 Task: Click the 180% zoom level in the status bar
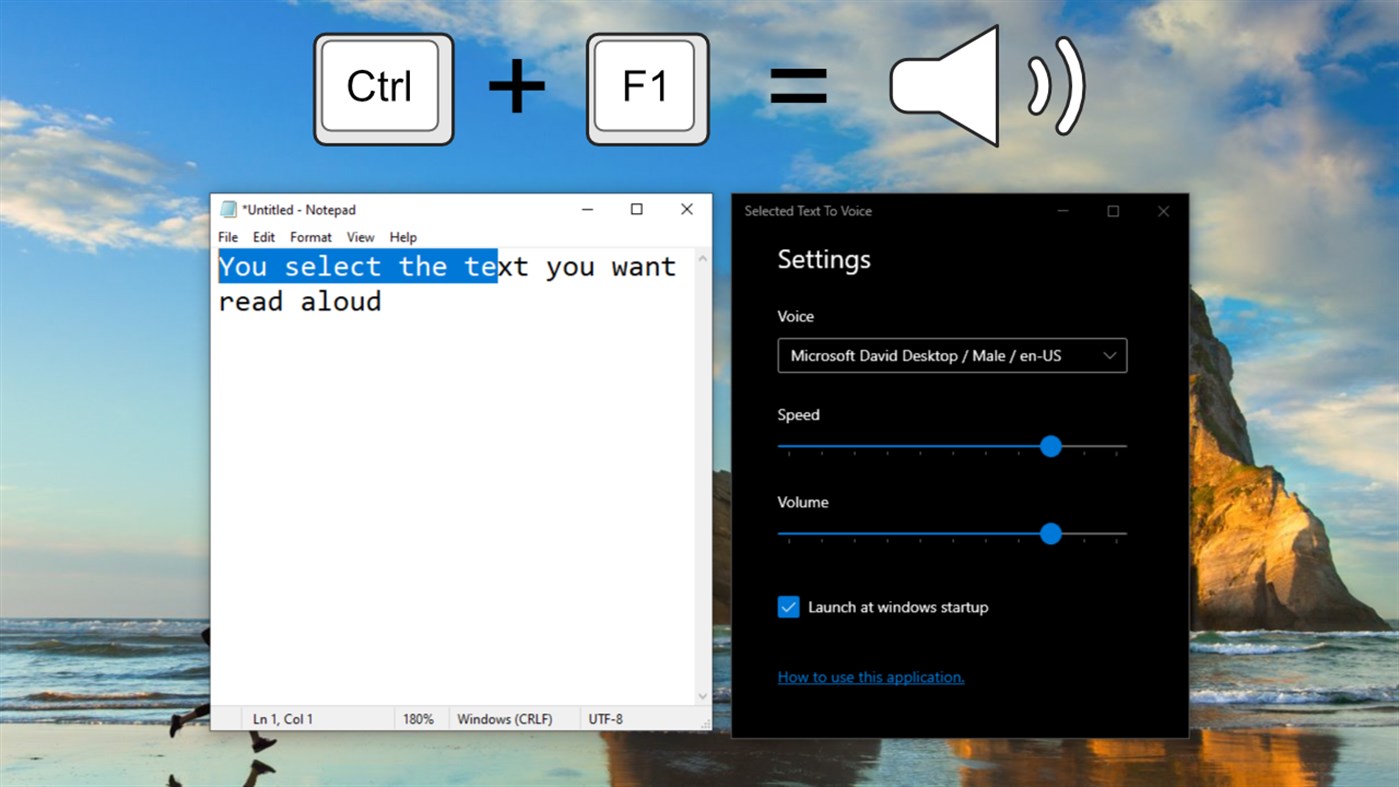click(x=420, y=718)
